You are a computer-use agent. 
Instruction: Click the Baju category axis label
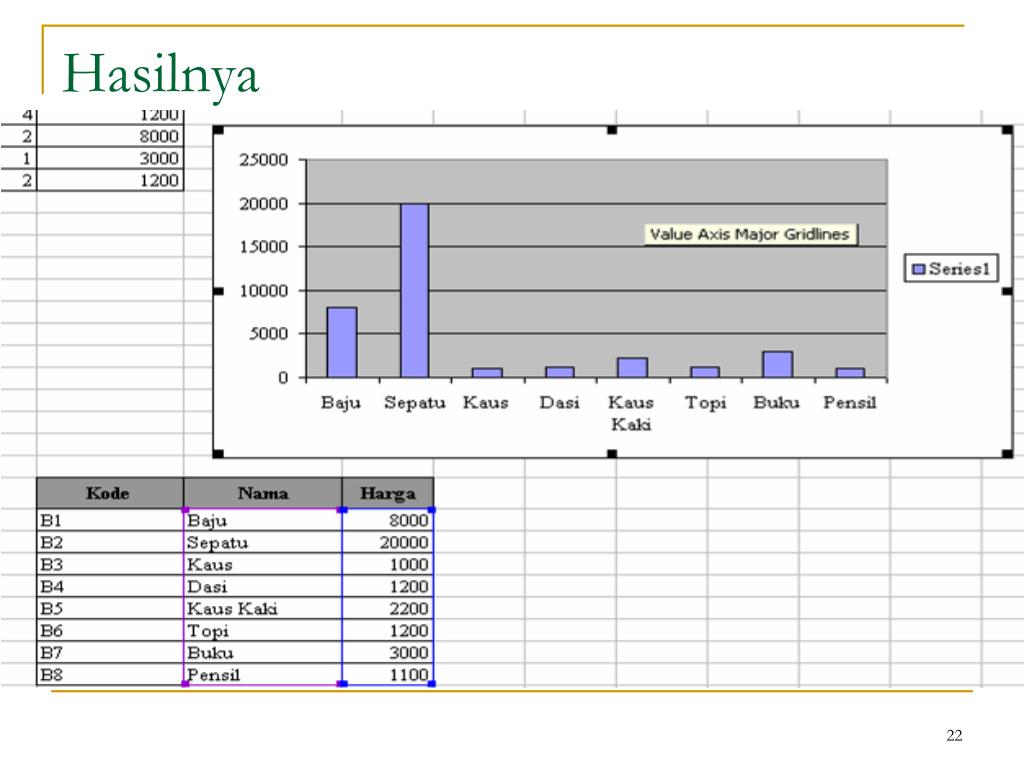(340, 403)
